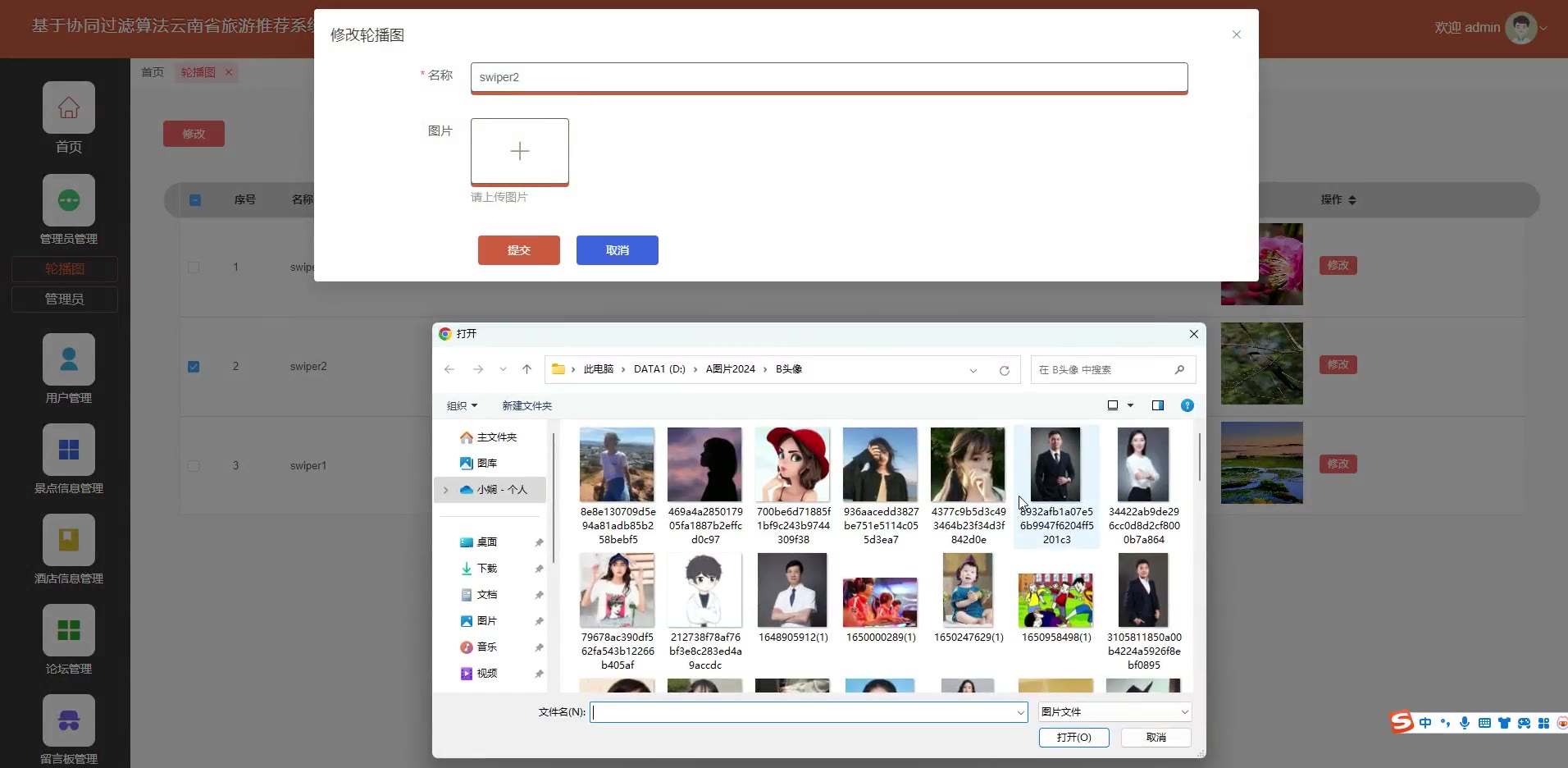
Task: Uncheck the swiper2 row checkbox
Action: (194, 367)
